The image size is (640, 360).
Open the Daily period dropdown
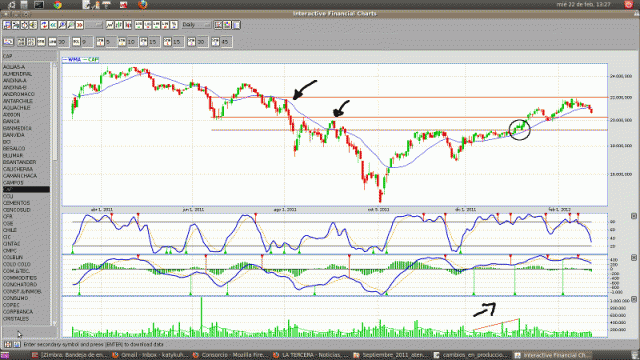(x=196, y=25)
